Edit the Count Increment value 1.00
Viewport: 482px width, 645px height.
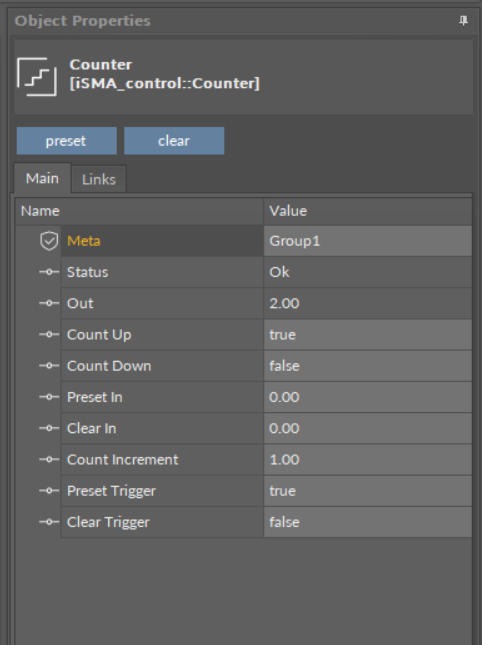pos(368,459)
